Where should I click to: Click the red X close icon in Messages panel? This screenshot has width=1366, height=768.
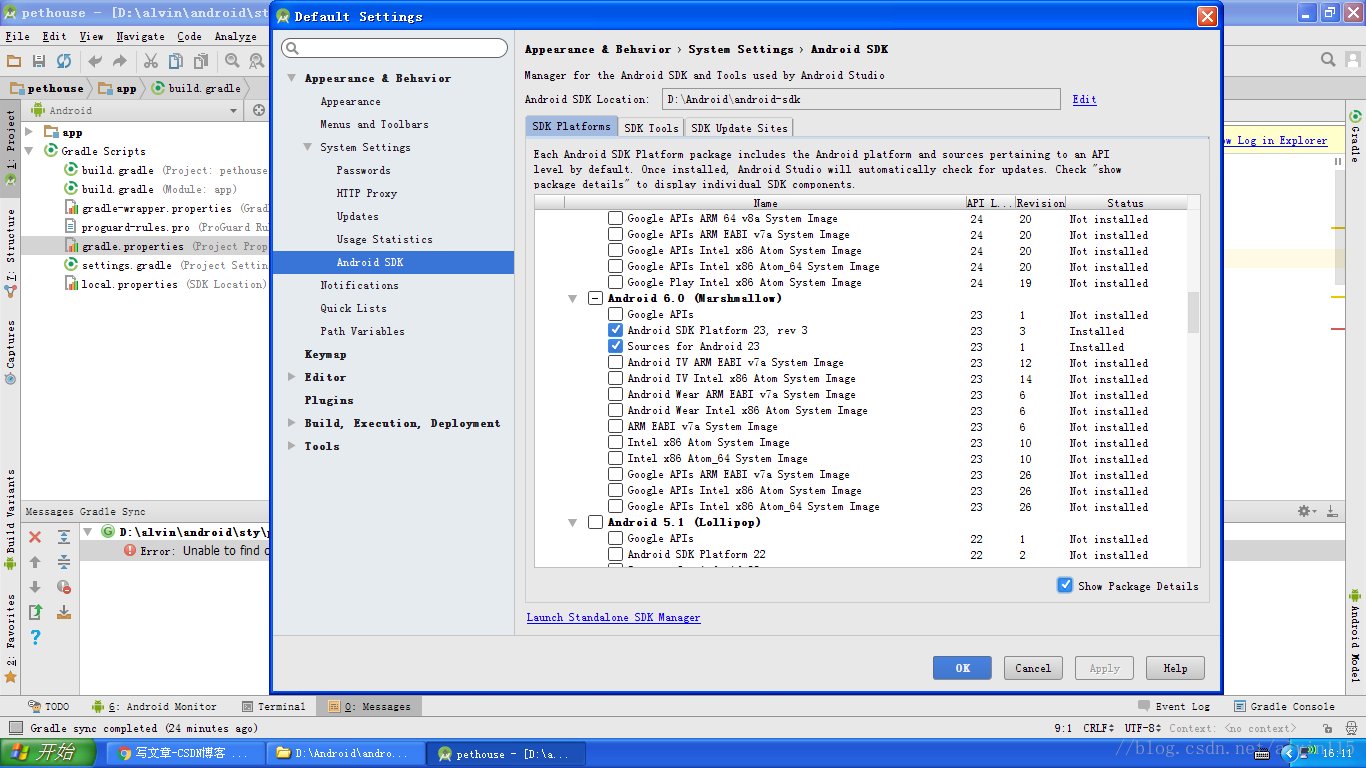[x=35, y=537]
